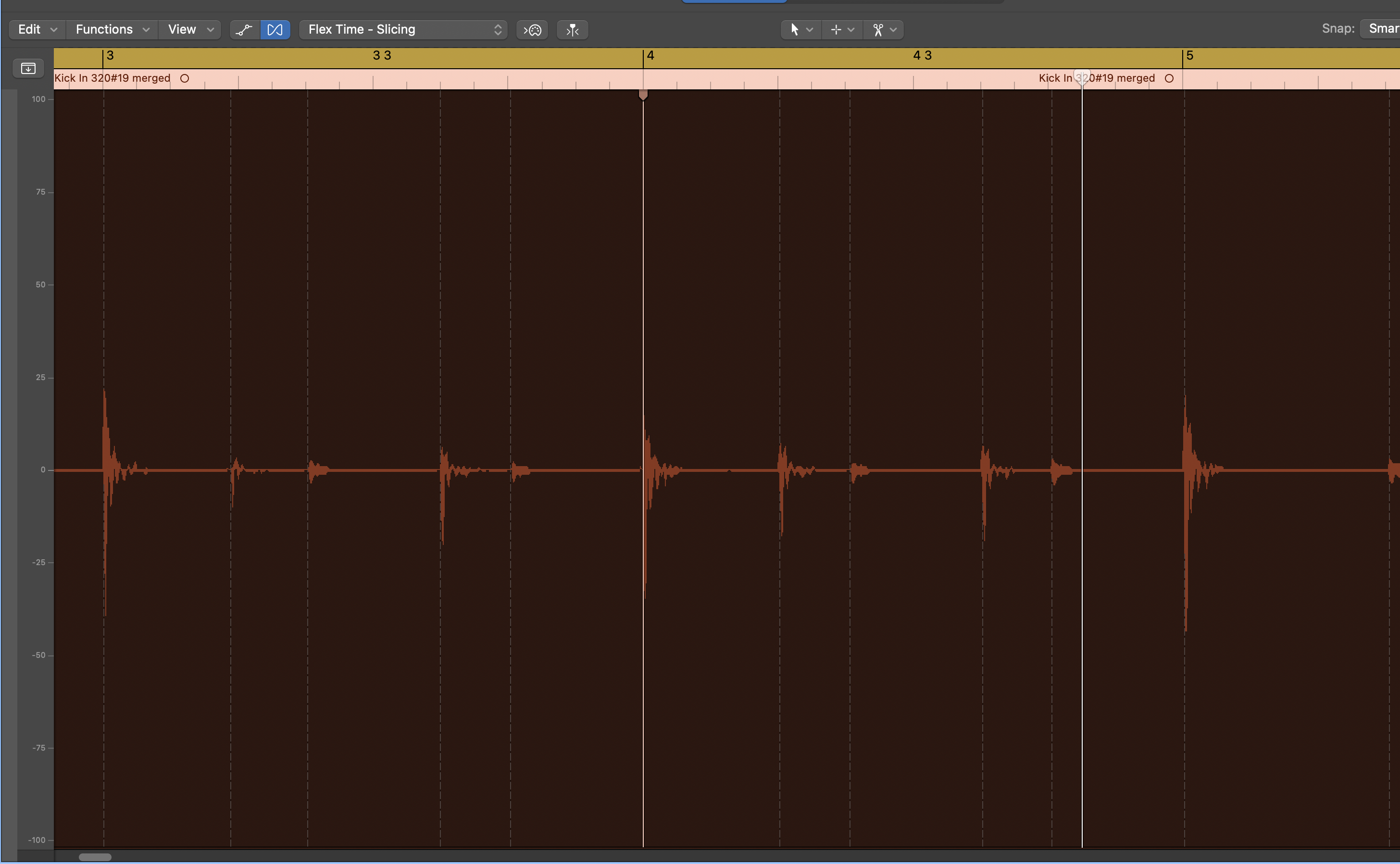
Task: Expand the Scissors tool menu chevron
Action: tap(893, 30)
